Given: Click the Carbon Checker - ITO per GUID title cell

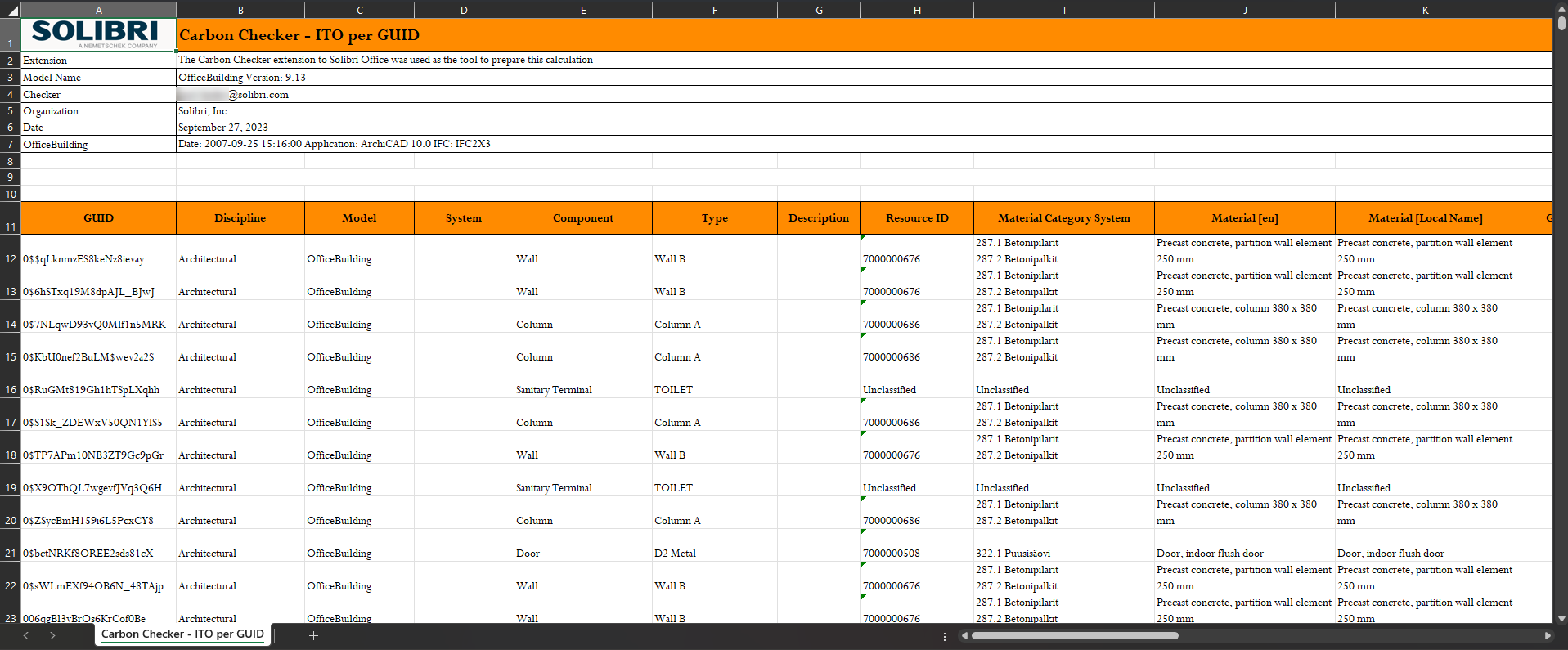Looking at the screenshot, I should (865, 35).
